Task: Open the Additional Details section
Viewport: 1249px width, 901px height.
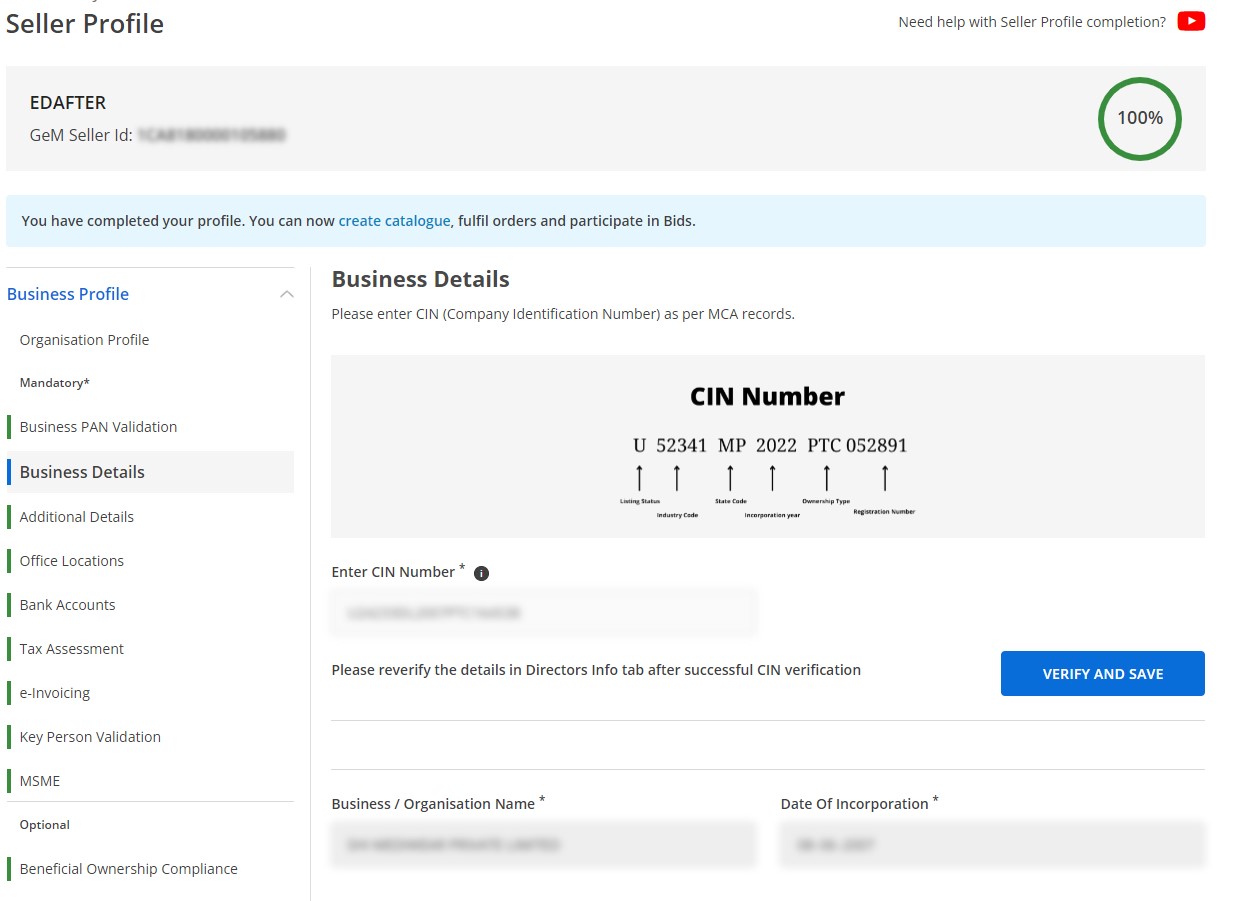Action: click(x=77, y=517)
